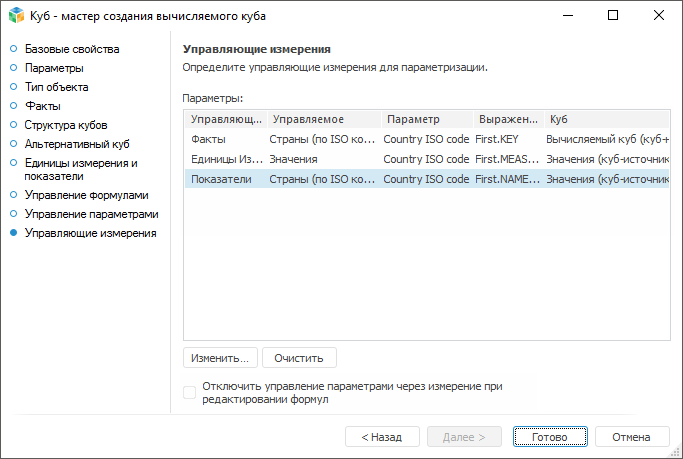Click the cube icon in the title bar
This screenshot has width=683, height=459.
click(16, 16)
